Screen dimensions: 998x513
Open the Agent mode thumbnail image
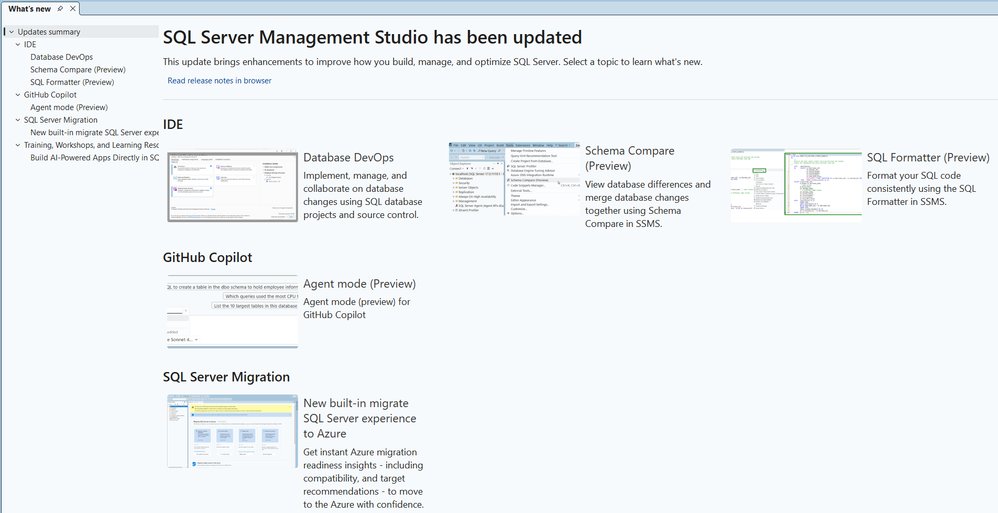[232, 313]
